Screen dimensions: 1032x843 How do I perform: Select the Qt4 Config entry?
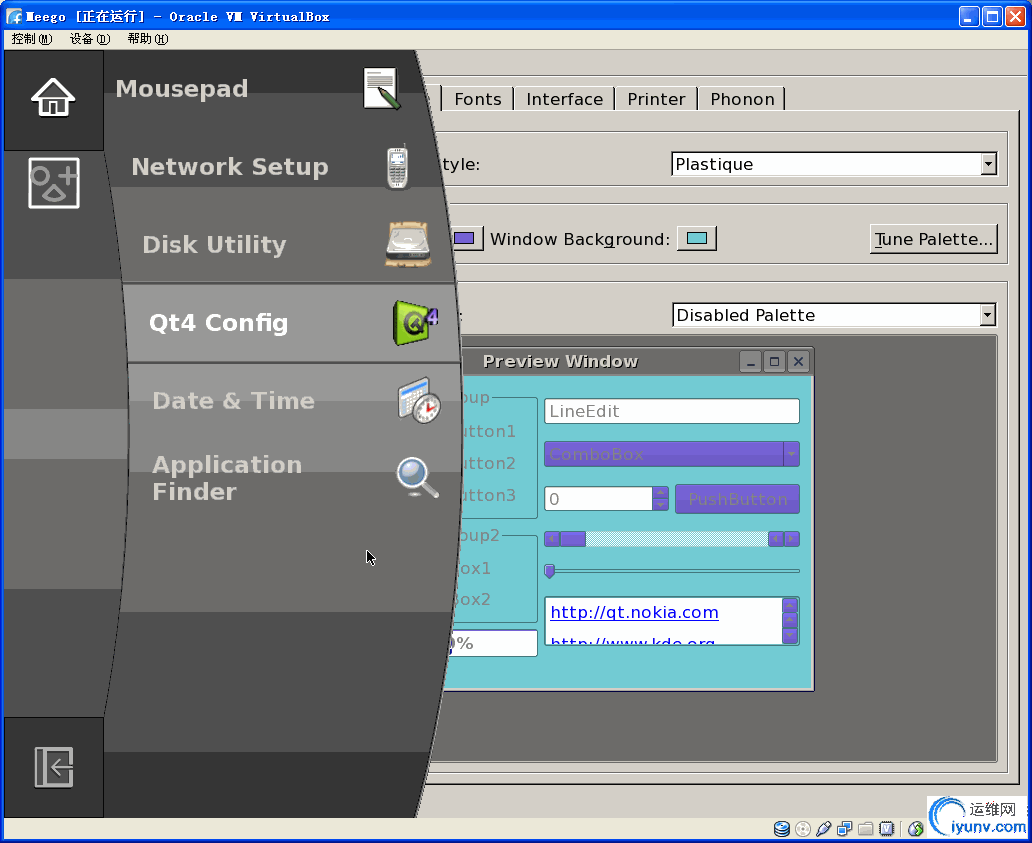click(291, 323)
